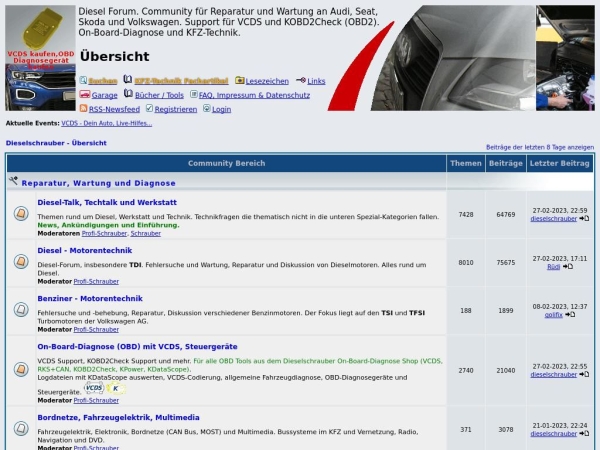Open Profi-Schrauber in Benziner row
Screen dimensions: 600x450
point(96,330)
